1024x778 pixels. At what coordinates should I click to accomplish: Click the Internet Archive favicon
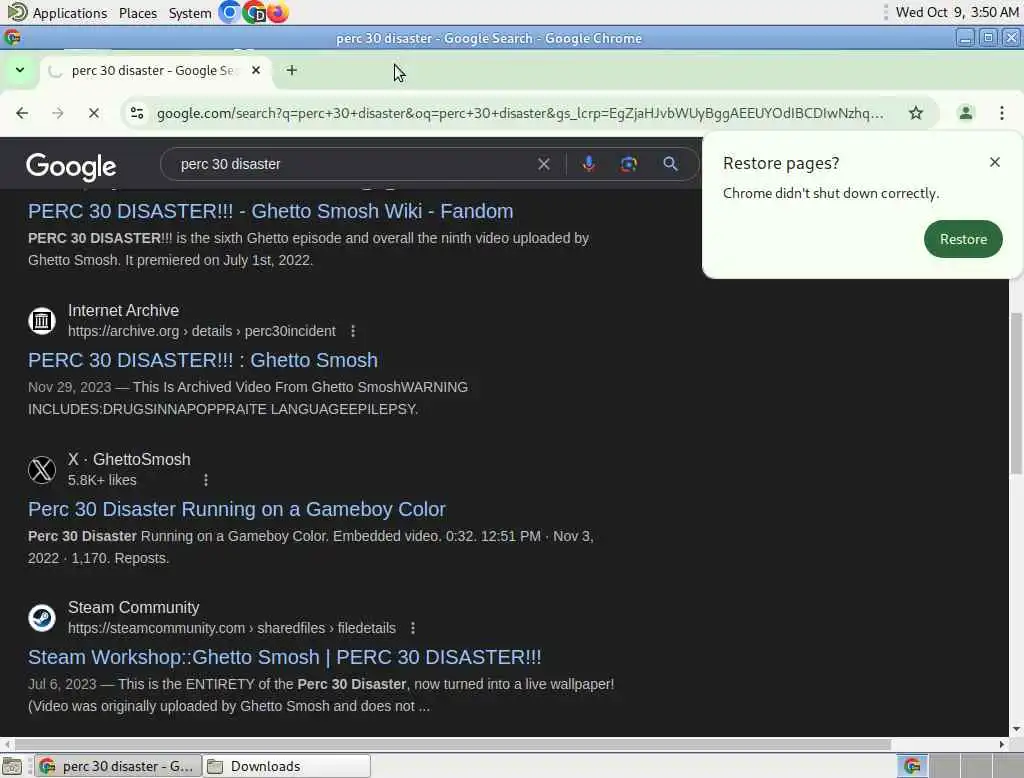point(42,321)
